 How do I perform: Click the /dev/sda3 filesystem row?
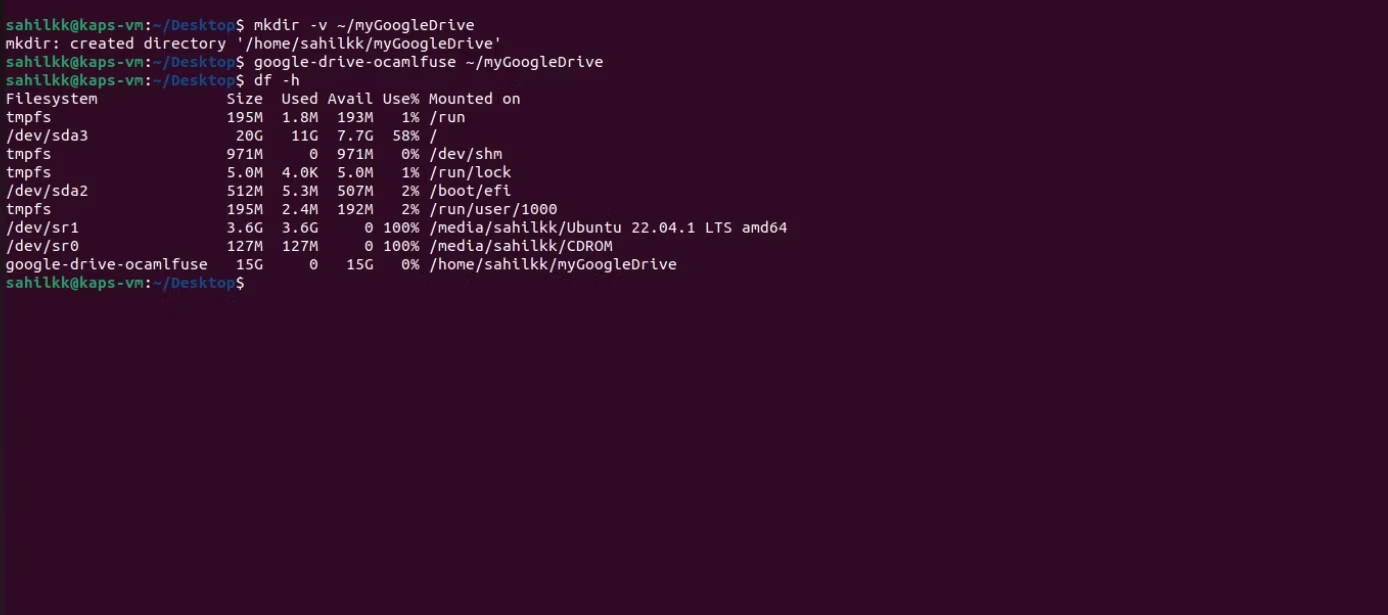pos(221,136)
